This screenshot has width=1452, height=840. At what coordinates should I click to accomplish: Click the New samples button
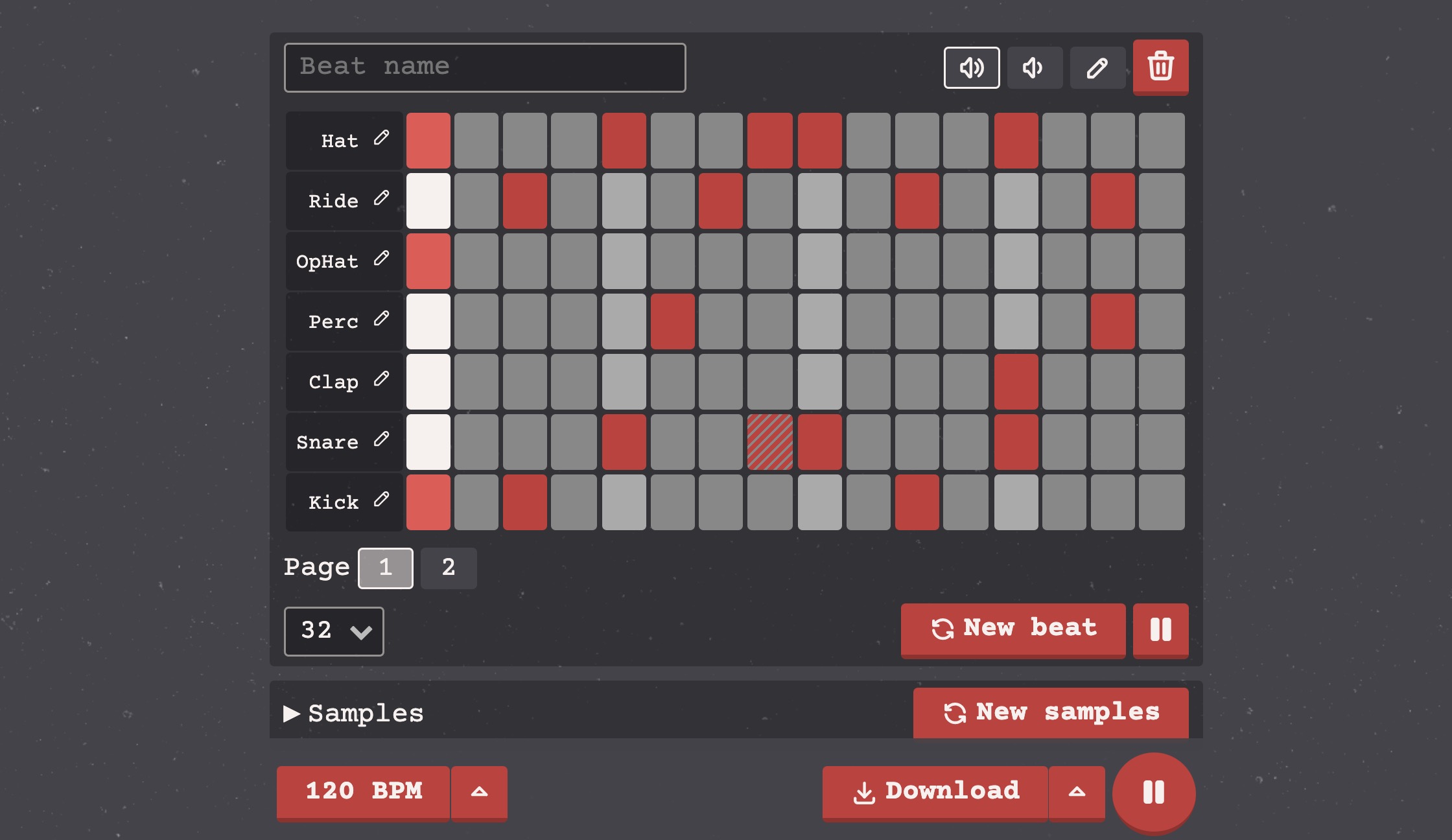[x=1050, y=712]
